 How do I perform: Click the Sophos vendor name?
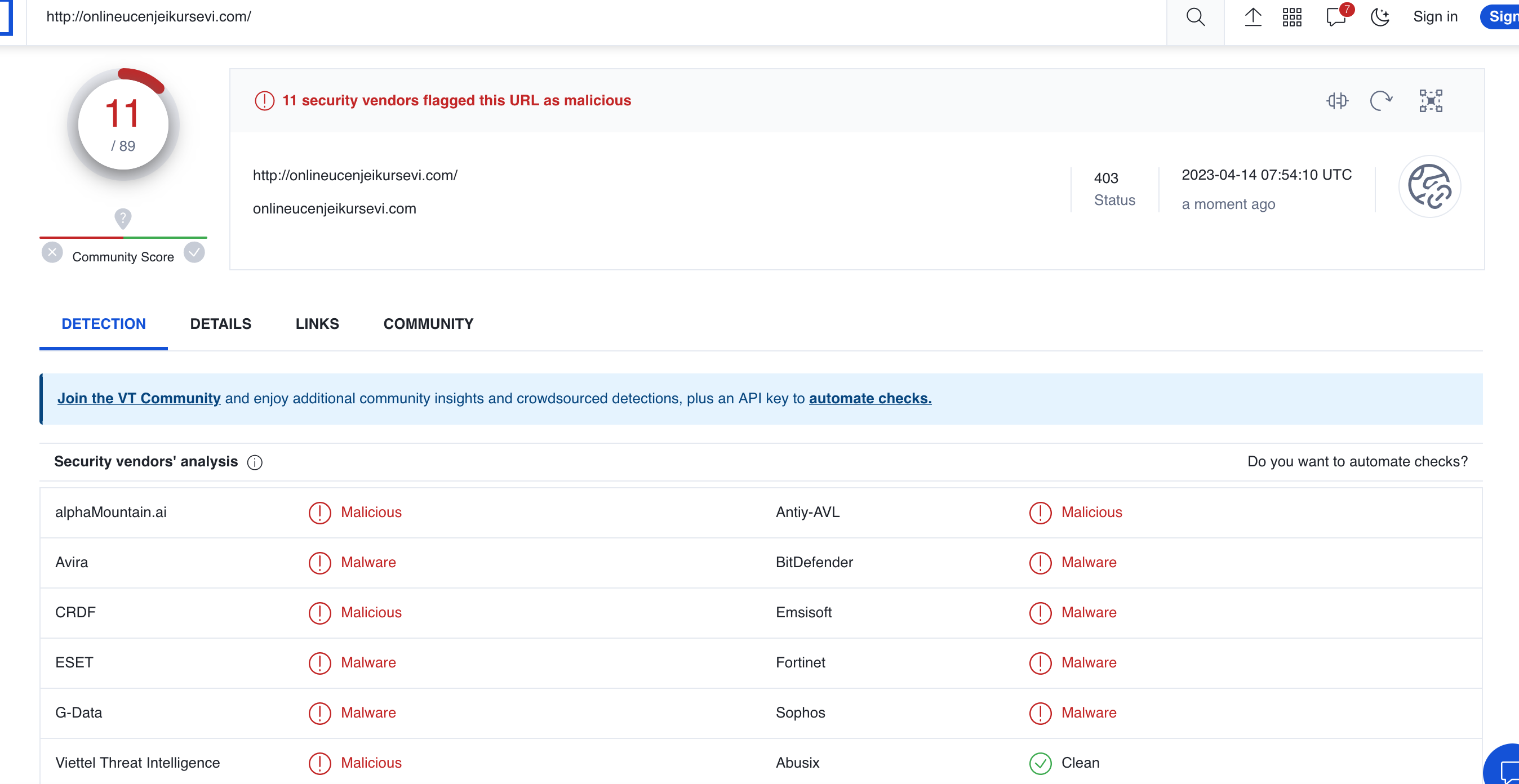pos(800,712)
